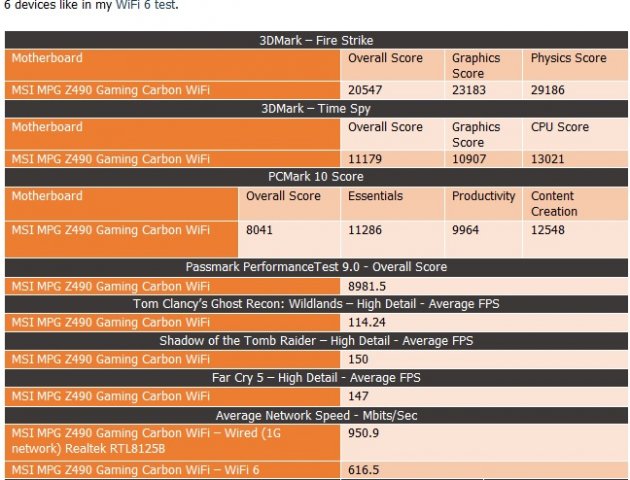This screenshot has width=630, height=480.
Task: Click the WiFi 6 row label
Action: tap(135, 470)
